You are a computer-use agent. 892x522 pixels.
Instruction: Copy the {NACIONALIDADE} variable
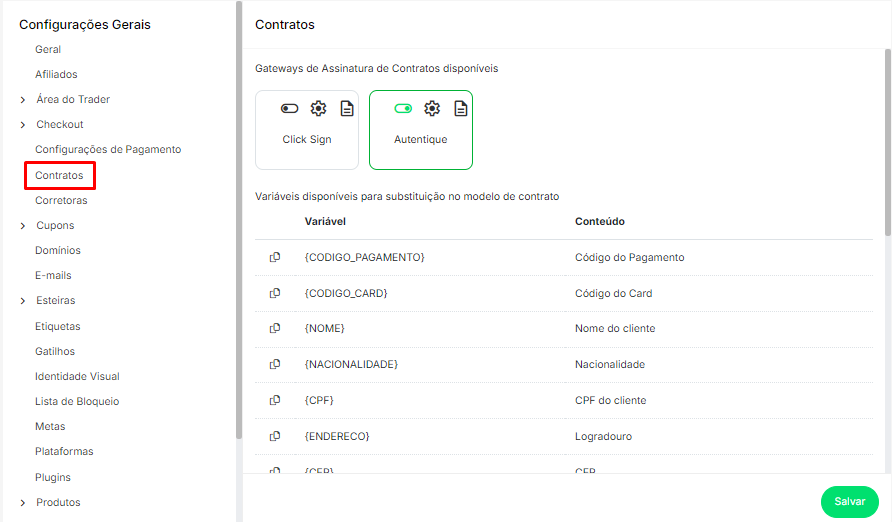275,365
